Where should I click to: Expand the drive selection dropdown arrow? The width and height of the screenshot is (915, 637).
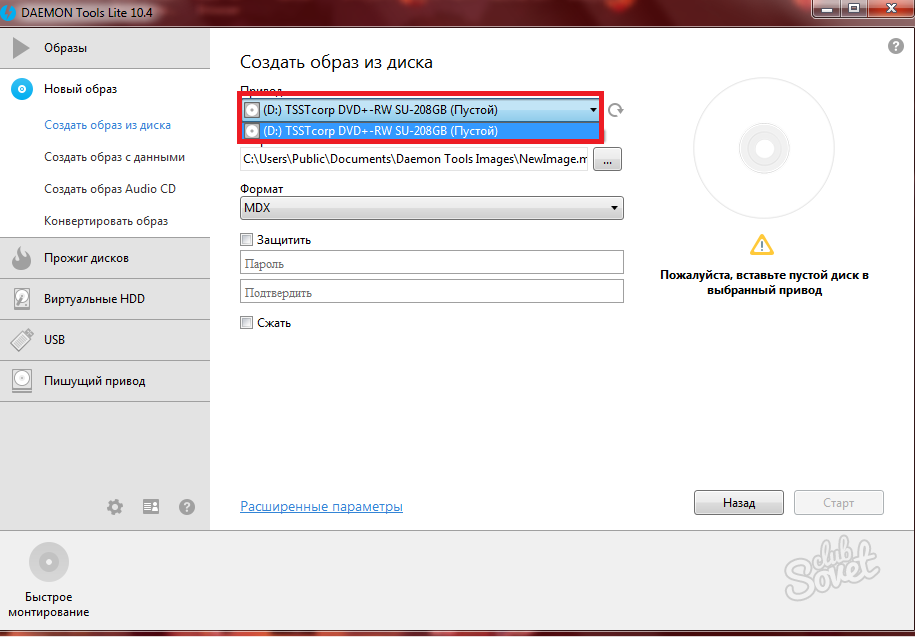pos(593,110)
